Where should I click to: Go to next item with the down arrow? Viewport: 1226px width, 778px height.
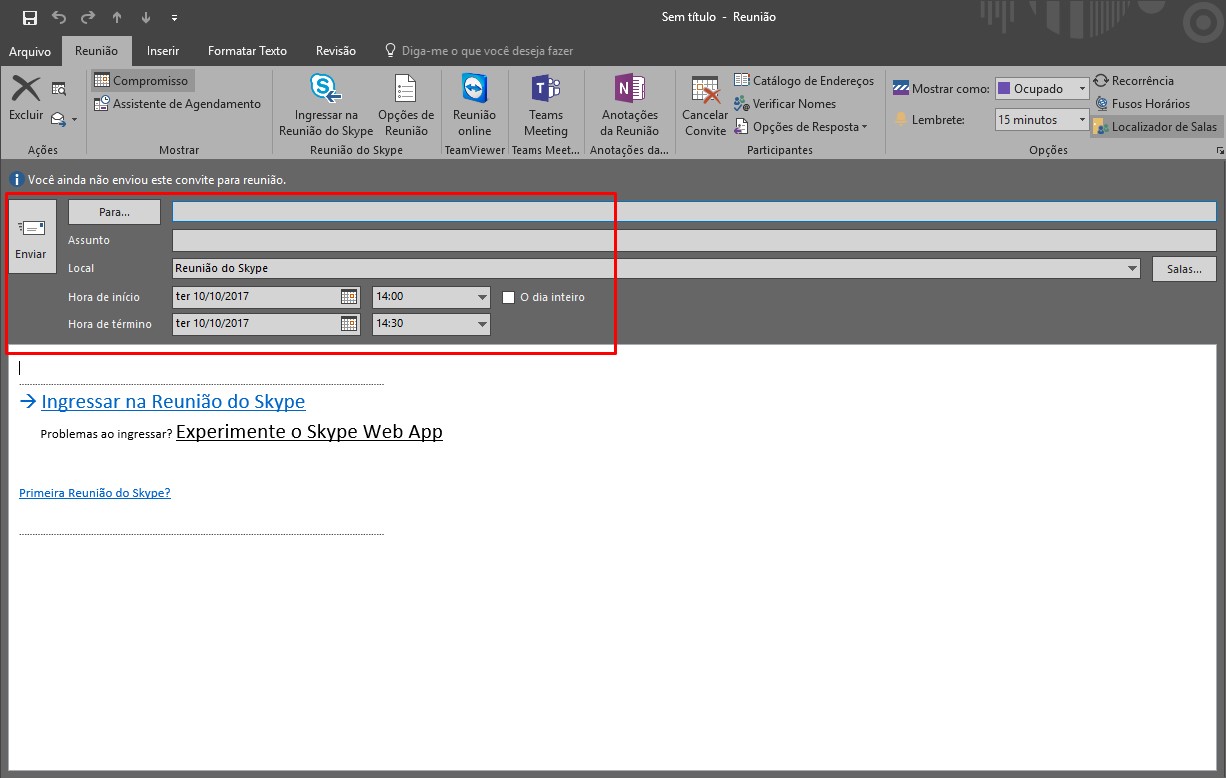(146, 17)
